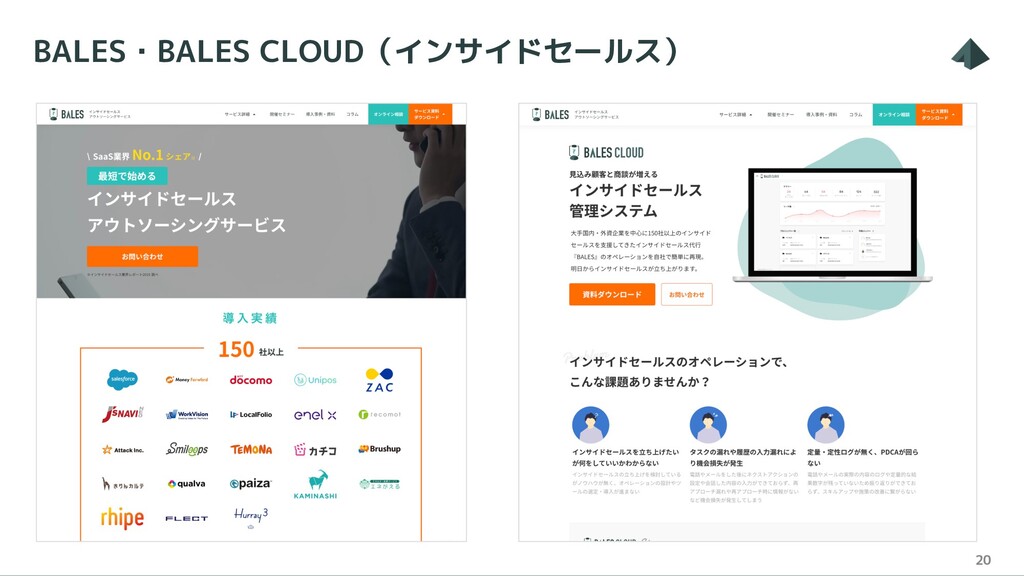1024x576 pixels.
Task: Expand サービス詳細 dropdown in left site header
Action: point(240,114)
